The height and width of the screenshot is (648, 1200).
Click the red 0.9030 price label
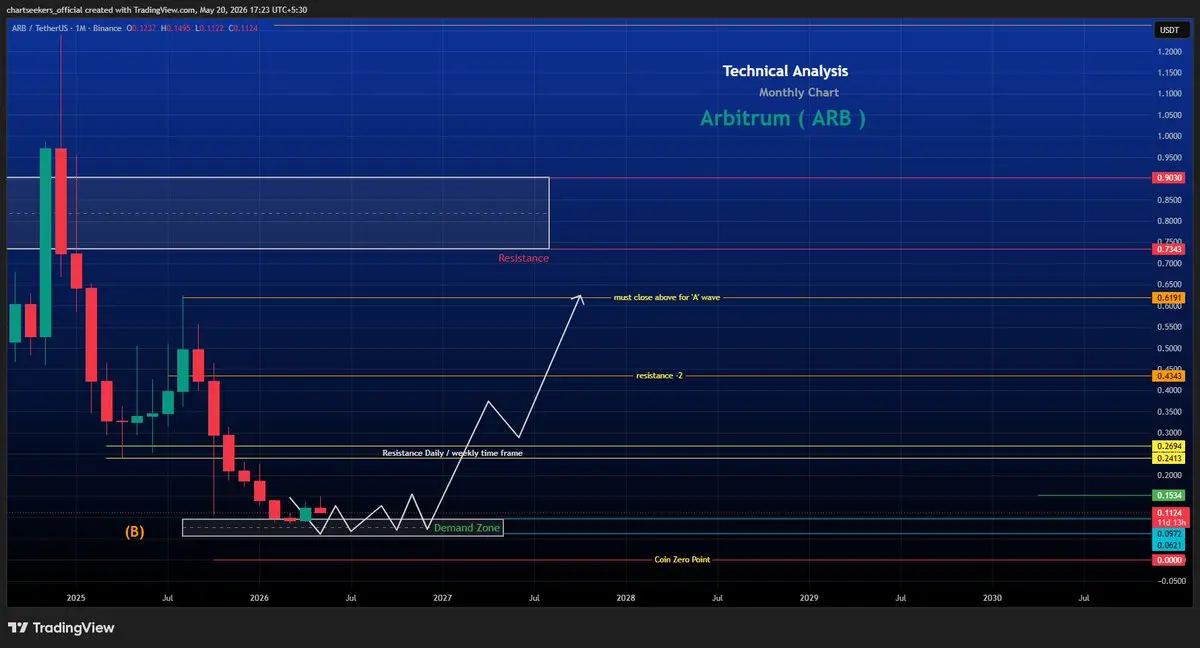coord(1169,177)
